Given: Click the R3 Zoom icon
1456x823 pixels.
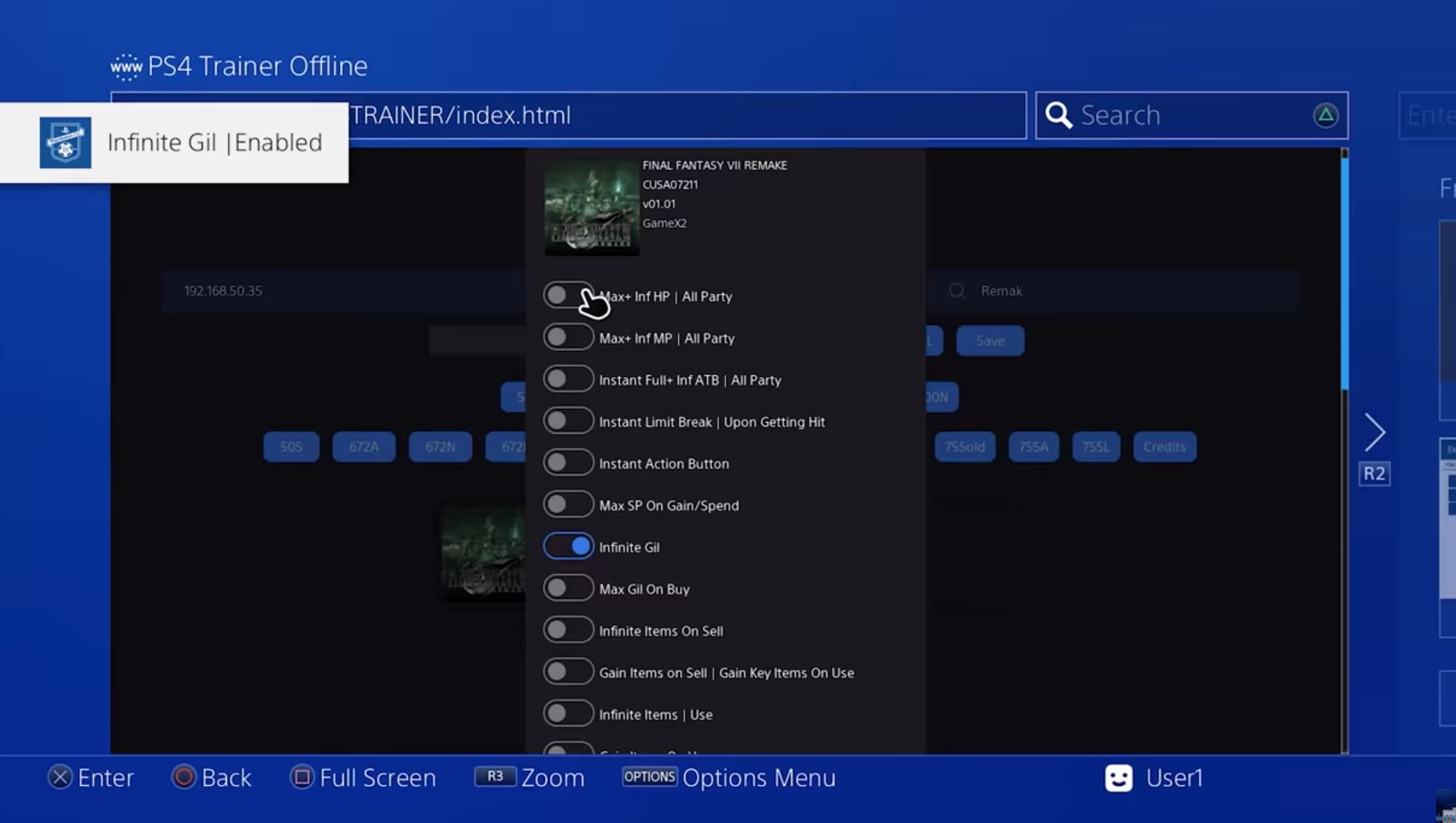Looking at the screenshot, I should [495, 776].
